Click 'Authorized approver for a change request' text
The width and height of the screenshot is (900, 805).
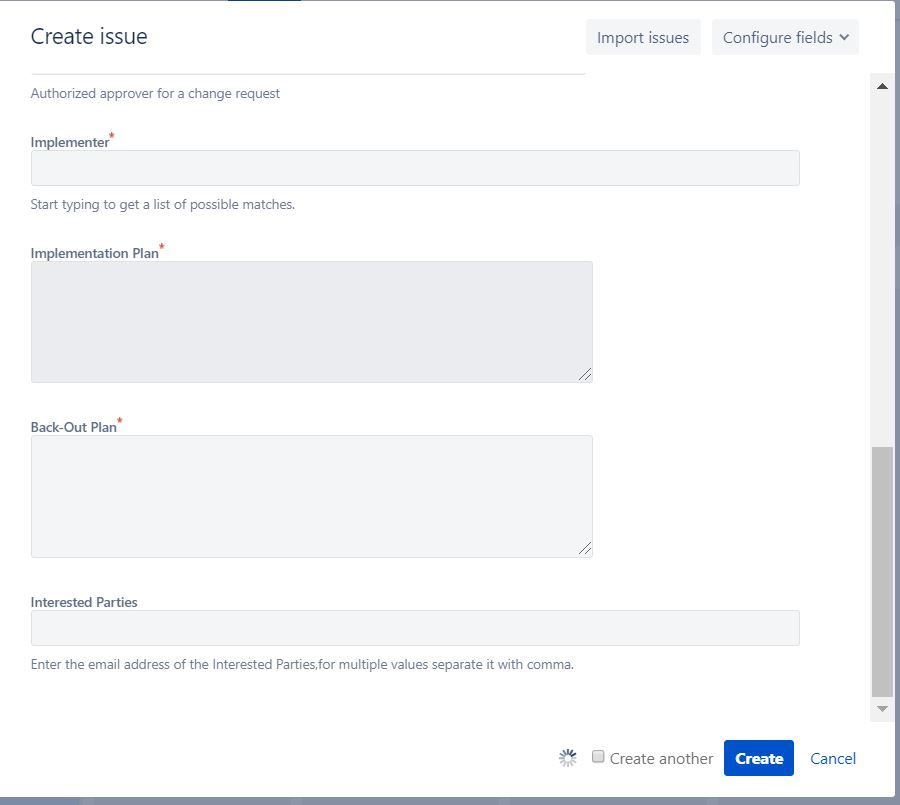point(155,94)
